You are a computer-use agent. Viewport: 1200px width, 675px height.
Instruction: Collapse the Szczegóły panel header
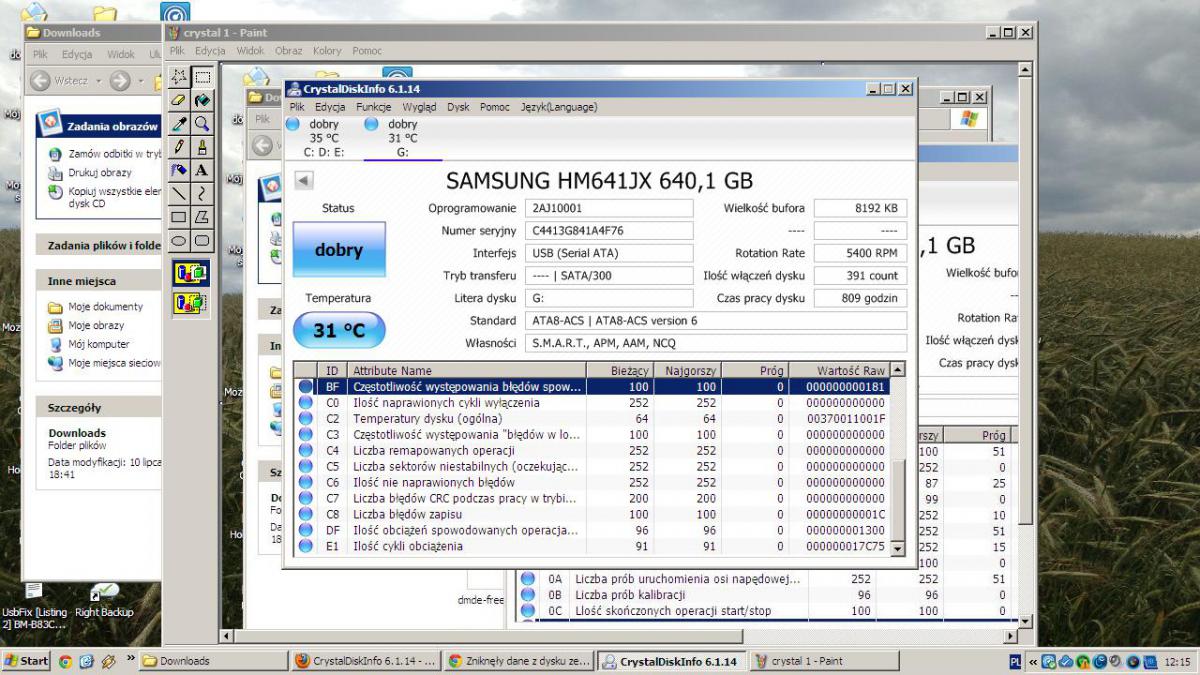(98, 408)
